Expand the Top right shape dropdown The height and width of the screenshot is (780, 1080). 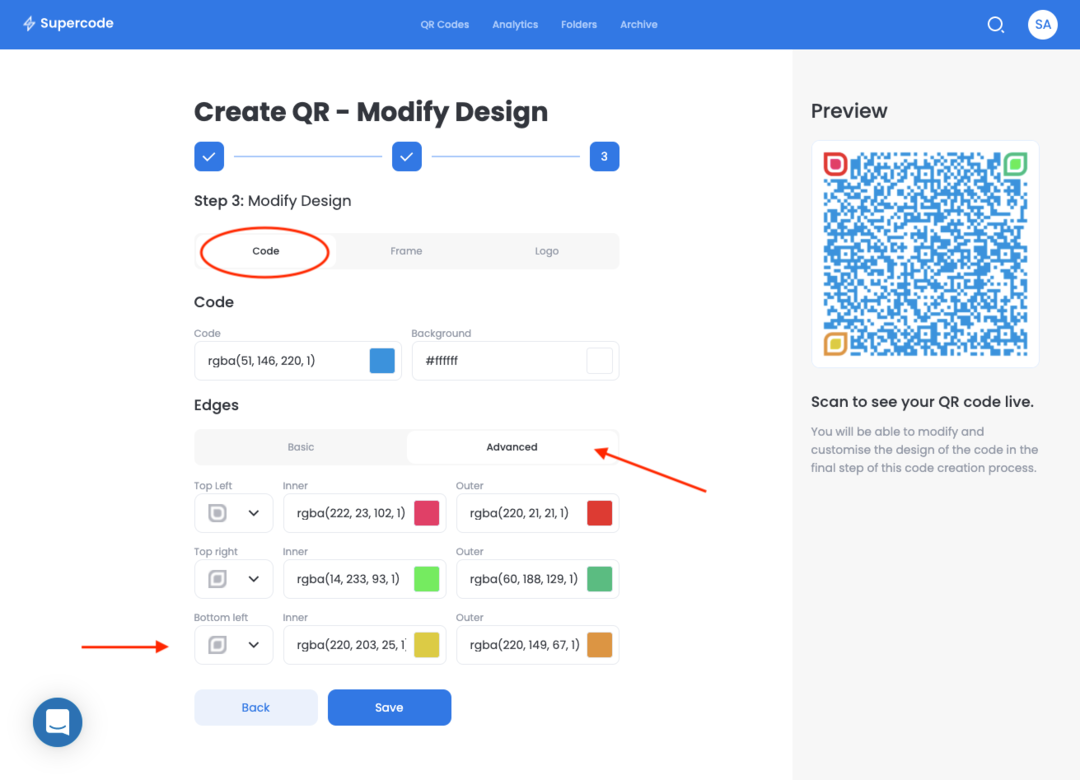pyautogui.click(x=253, y=579)
